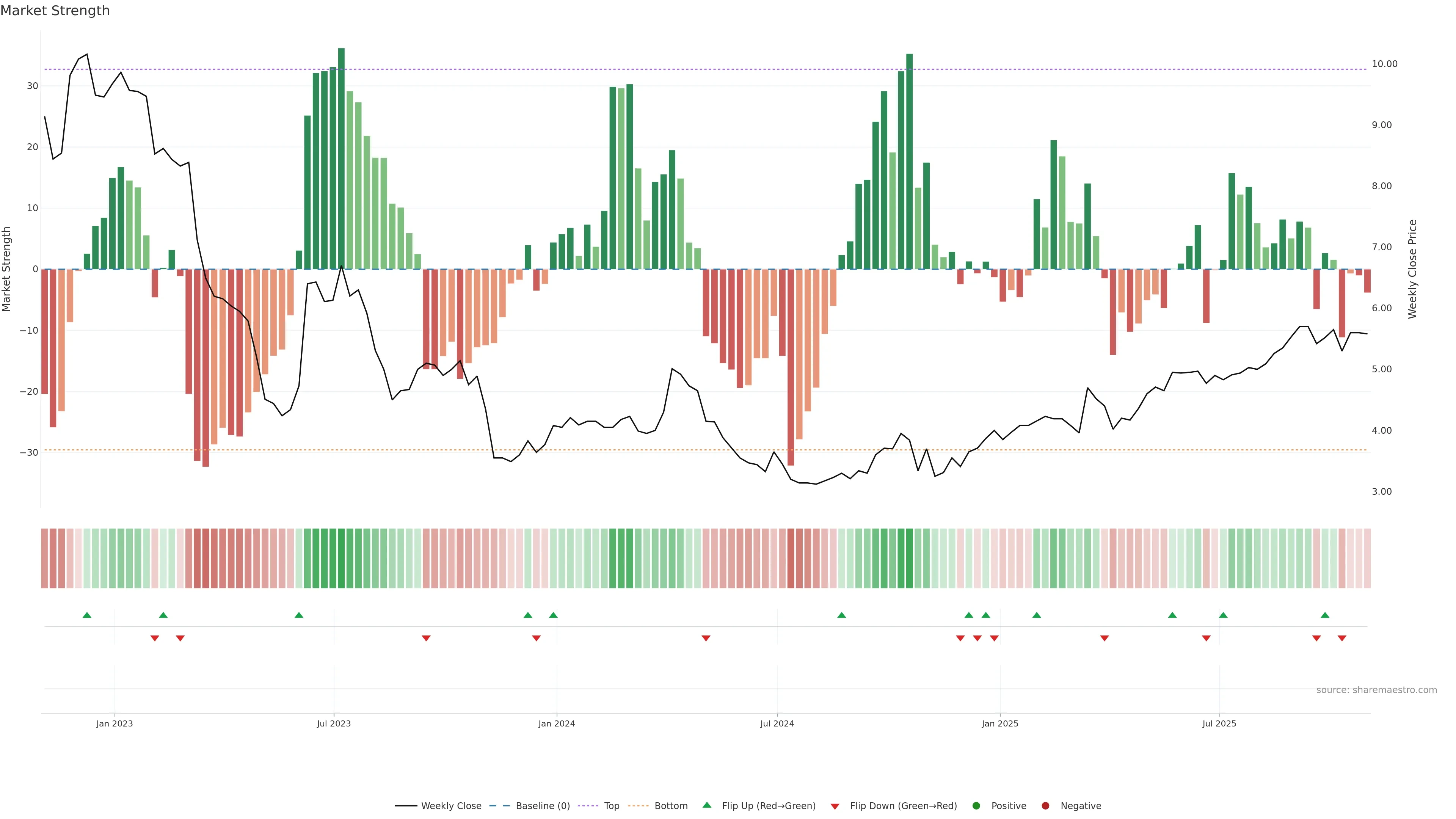The width and height of the screenshot is (1456, 819).
Task: Click the Jul 2025 x-axis label
Action: click(1219, 723)
